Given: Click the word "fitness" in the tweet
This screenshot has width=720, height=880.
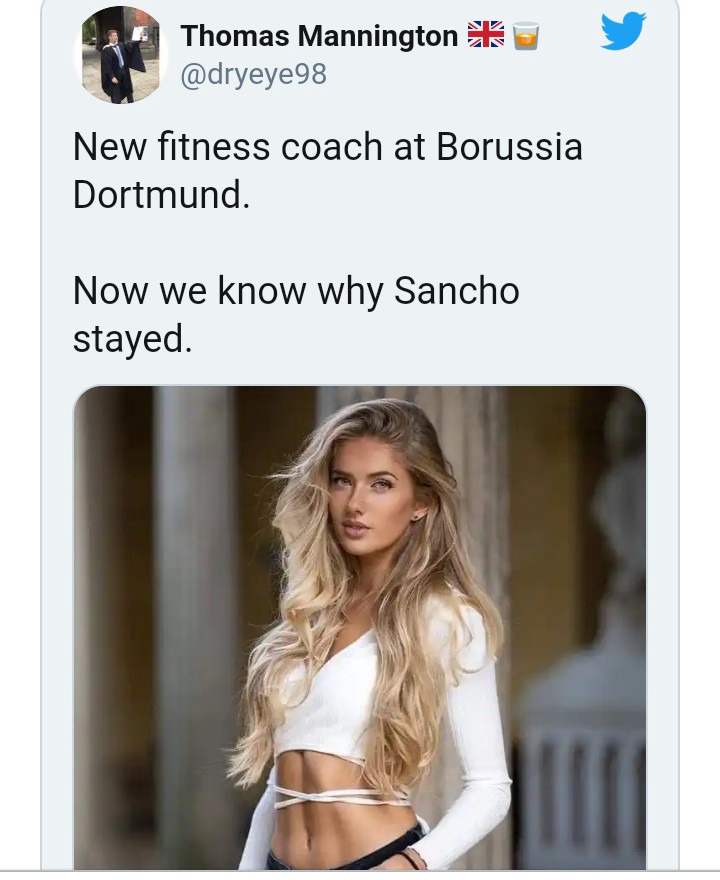Looking at the screenshot, I should (213, 148).
